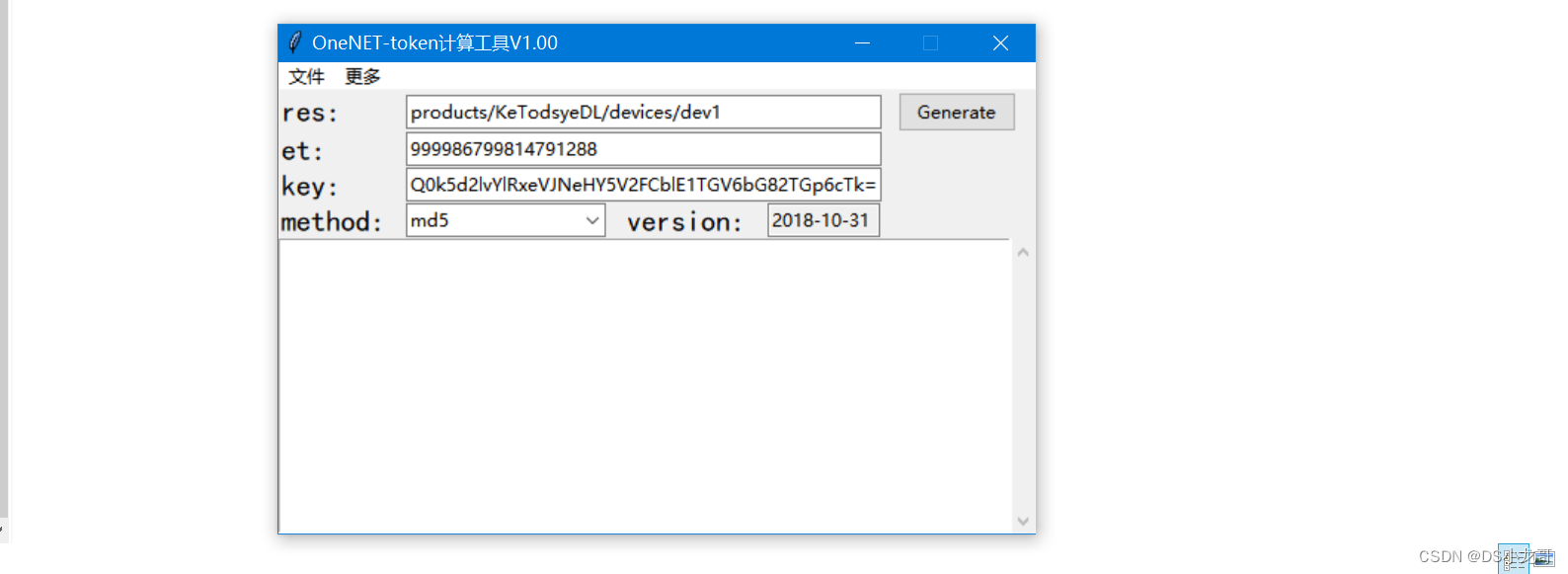Click the "key:" label
This screenshot has height=574, width=1568.
[x=310, y=187]
